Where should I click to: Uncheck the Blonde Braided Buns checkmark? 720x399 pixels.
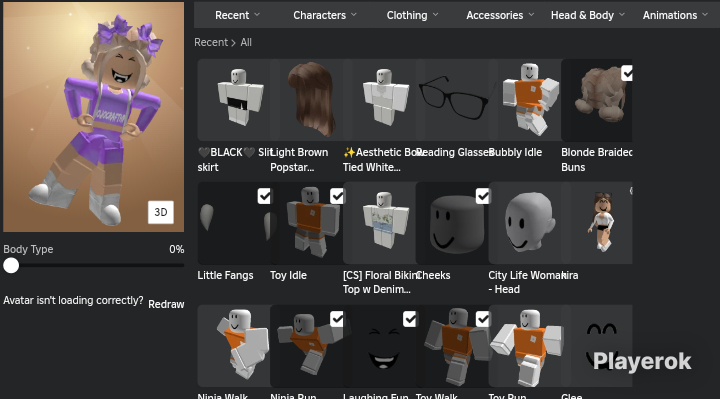[x=627, y=73]
